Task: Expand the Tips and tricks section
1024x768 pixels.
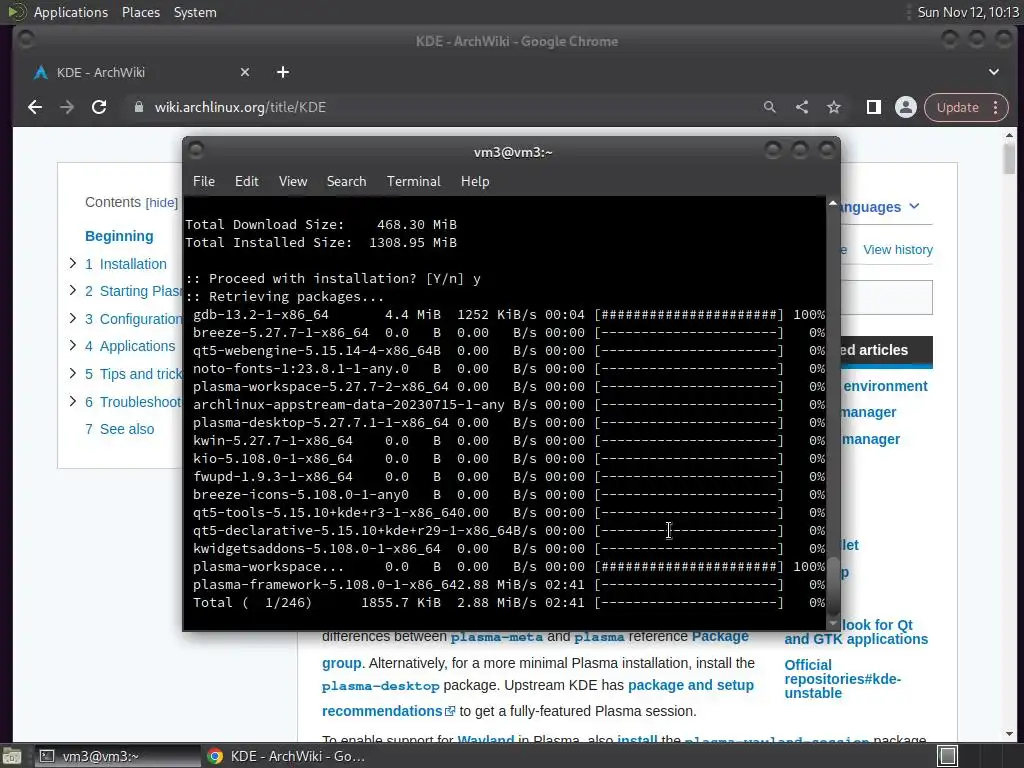Action: click(72, 374)
